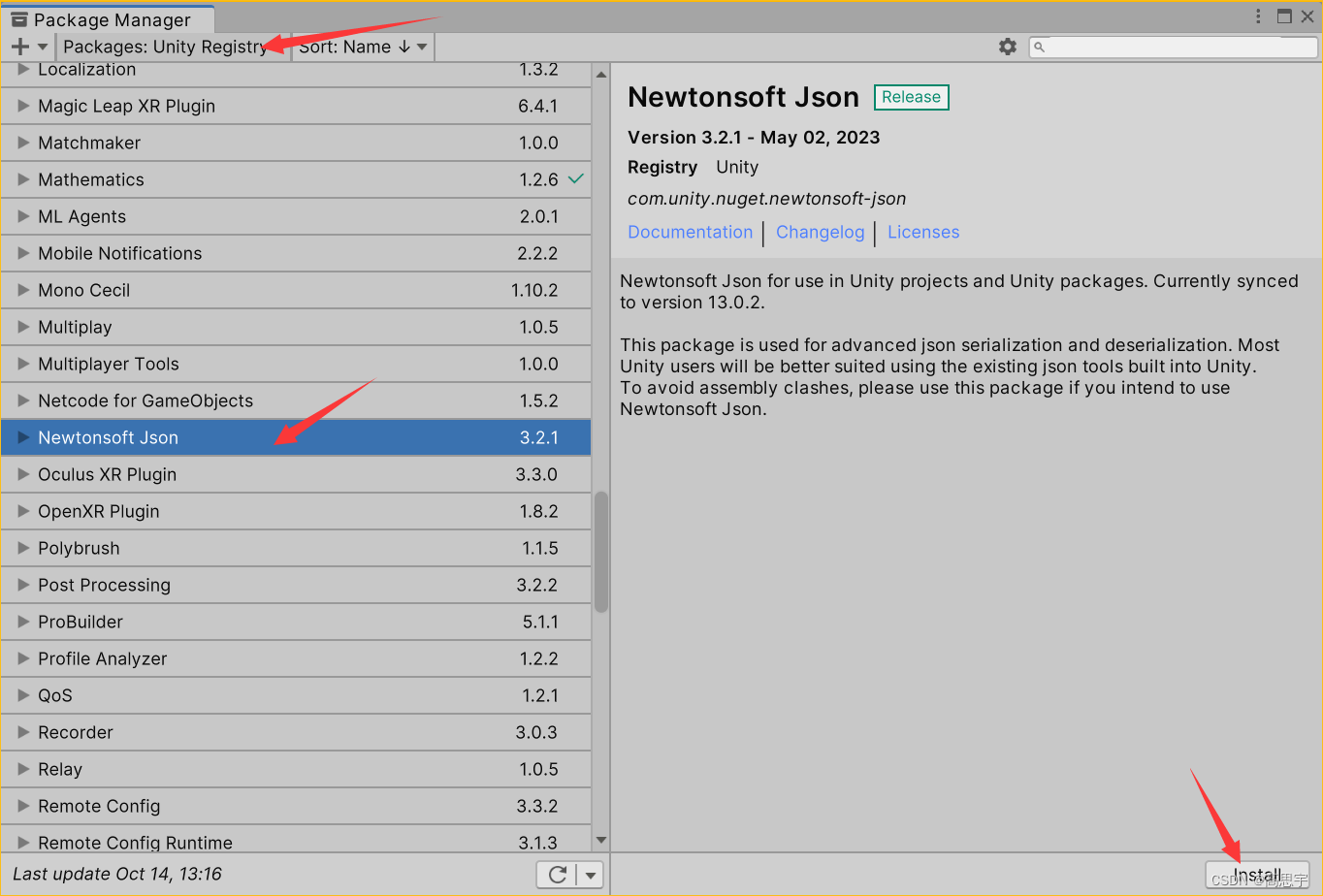
Task: Select Netcode for GameObjects package
Action: (x=296, y=400)
